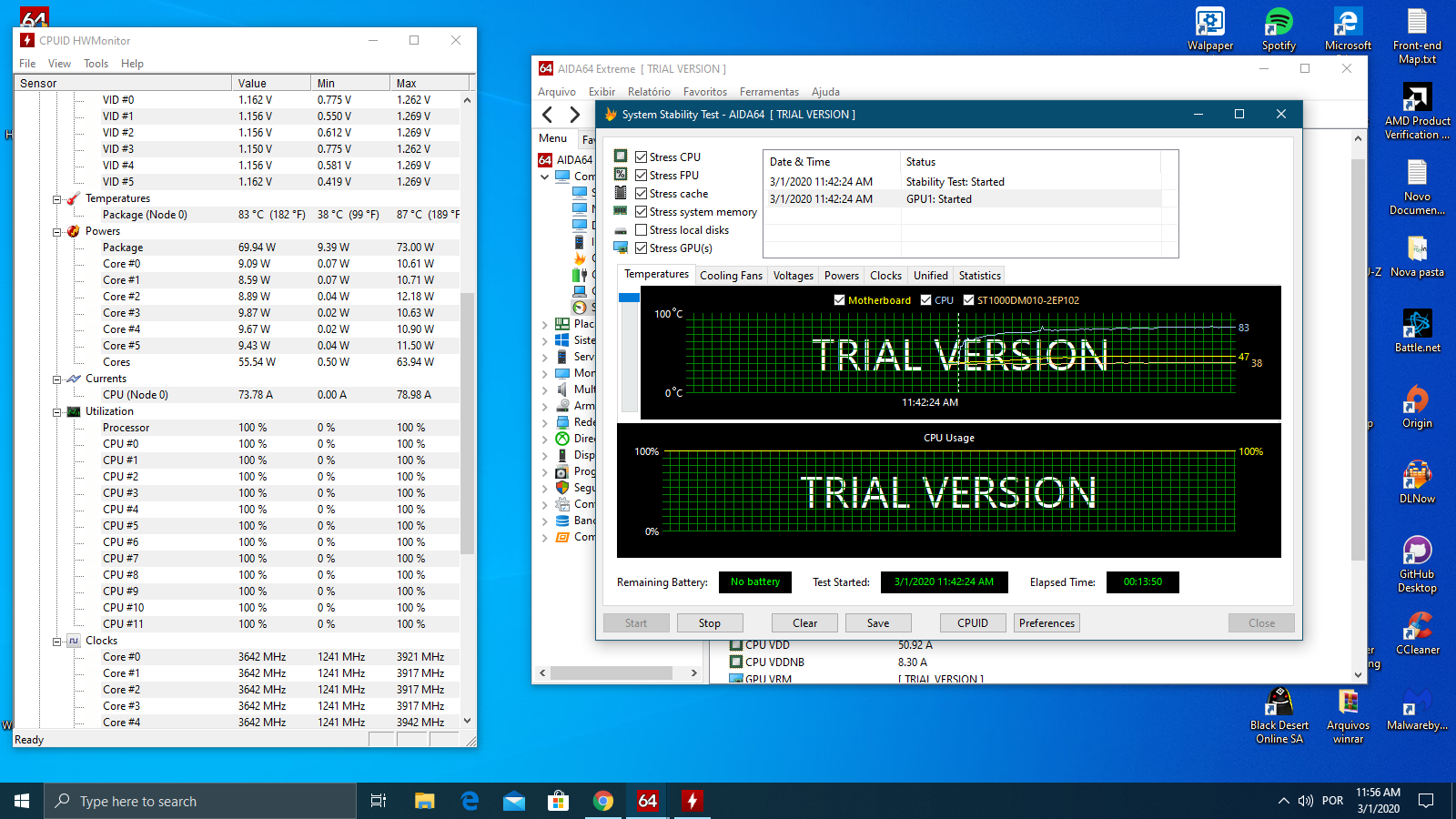Toggle Stress CPU checkbox
Screen dimensions: 1456x819
click(x=641, y=157)
